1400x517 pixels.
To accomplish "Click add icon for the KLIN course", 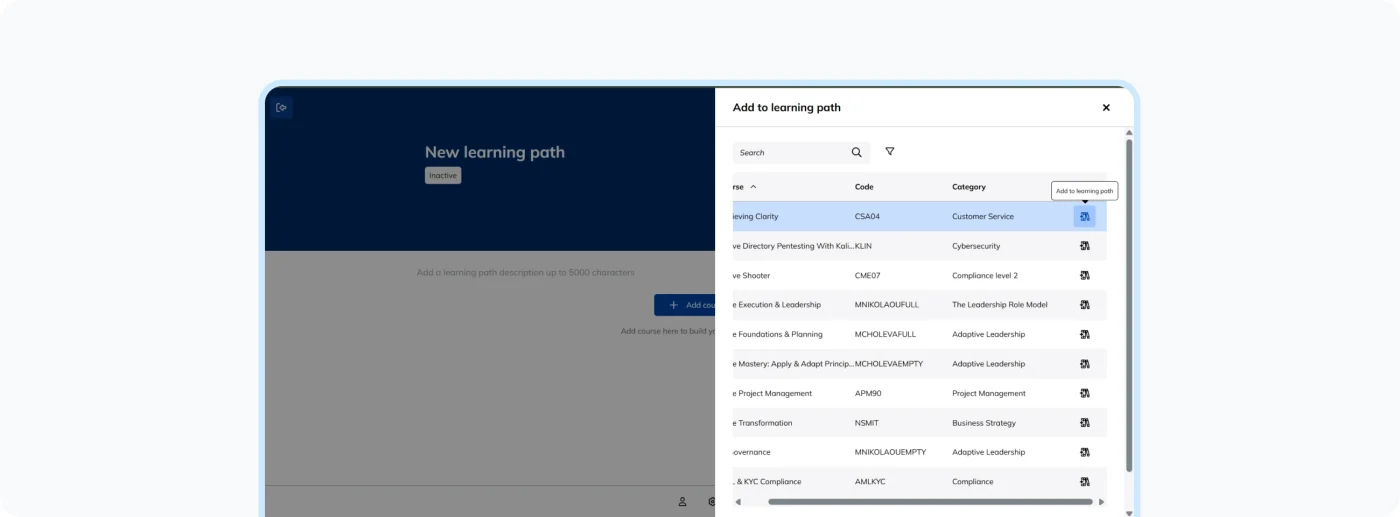I will click(x=1084, y=246).
